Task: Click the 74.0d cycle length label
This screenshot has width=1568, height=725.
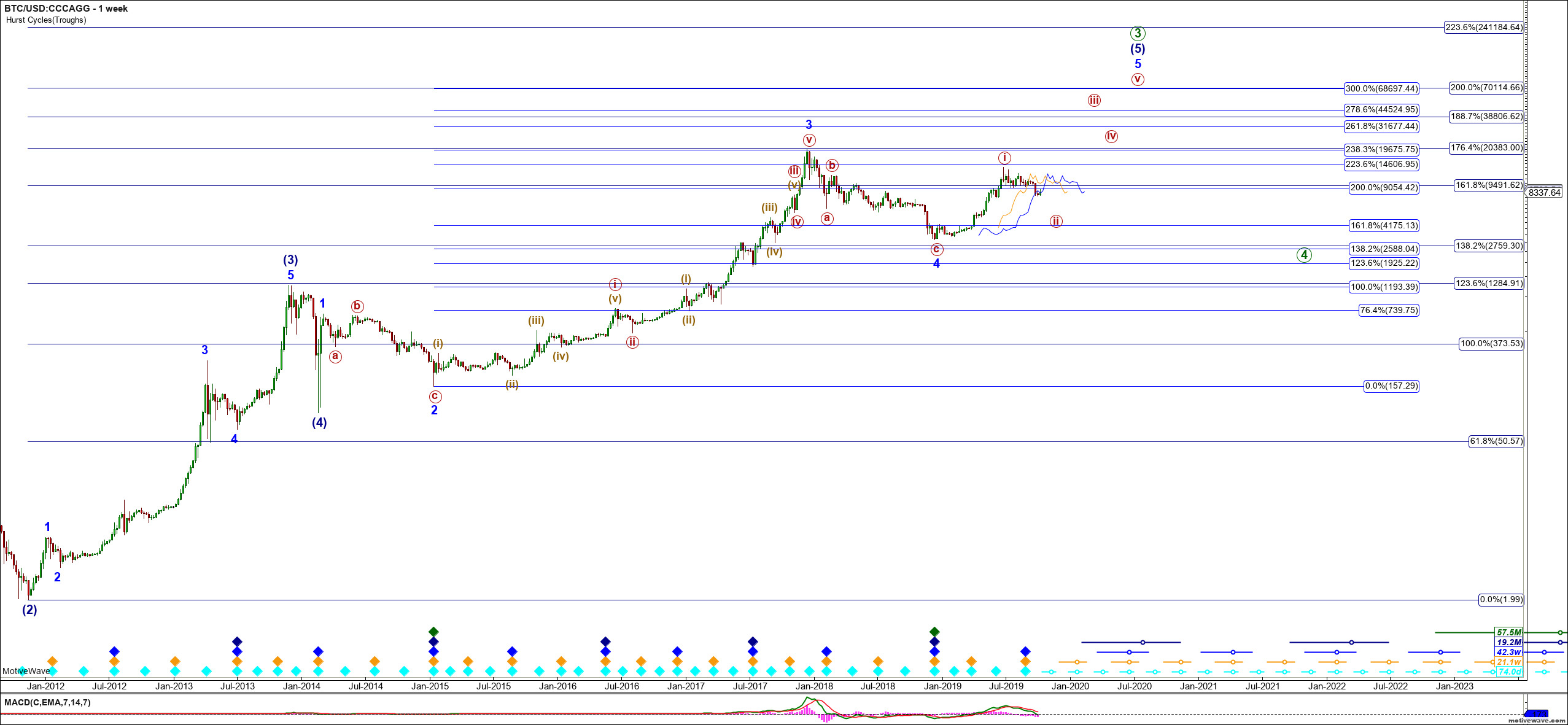Action: pos(1508,672)
